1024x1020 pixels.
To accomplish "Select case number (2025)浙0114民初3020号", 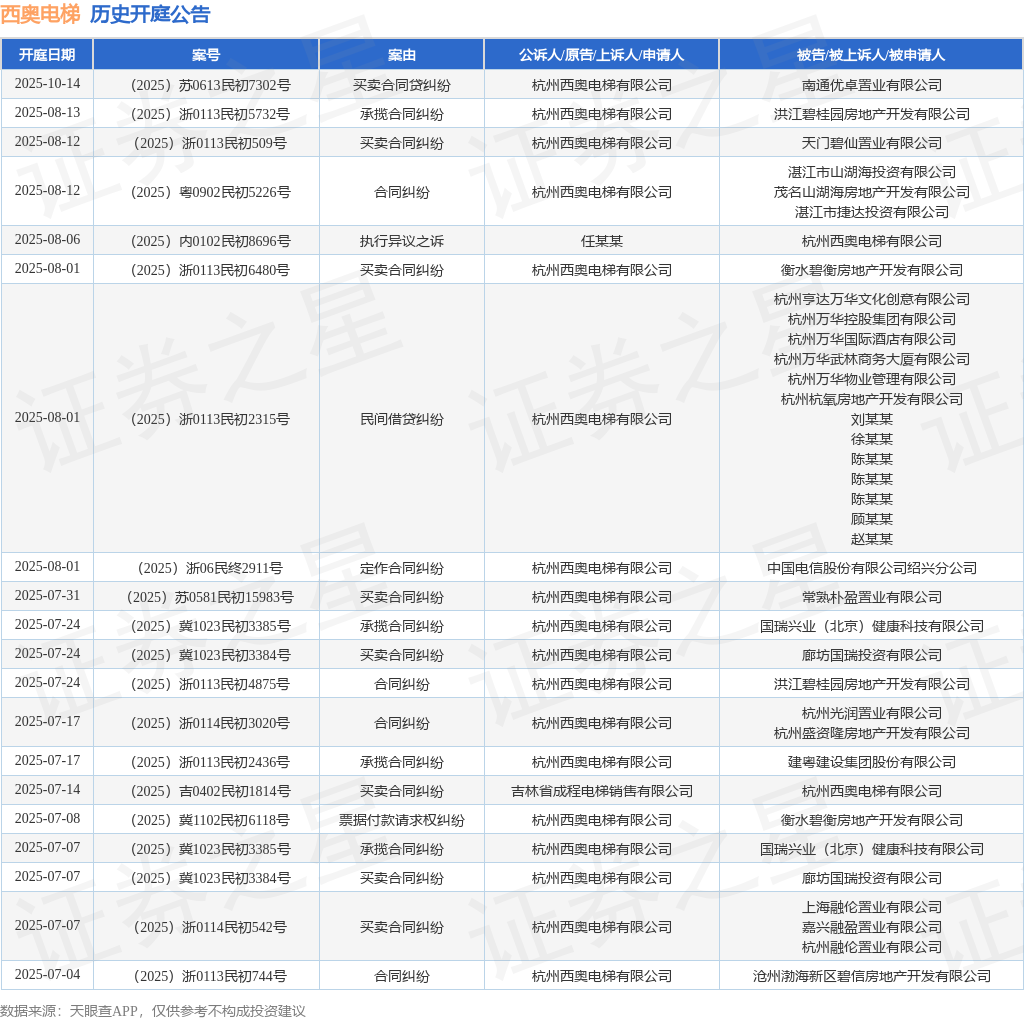I will [x=210, y=723].
